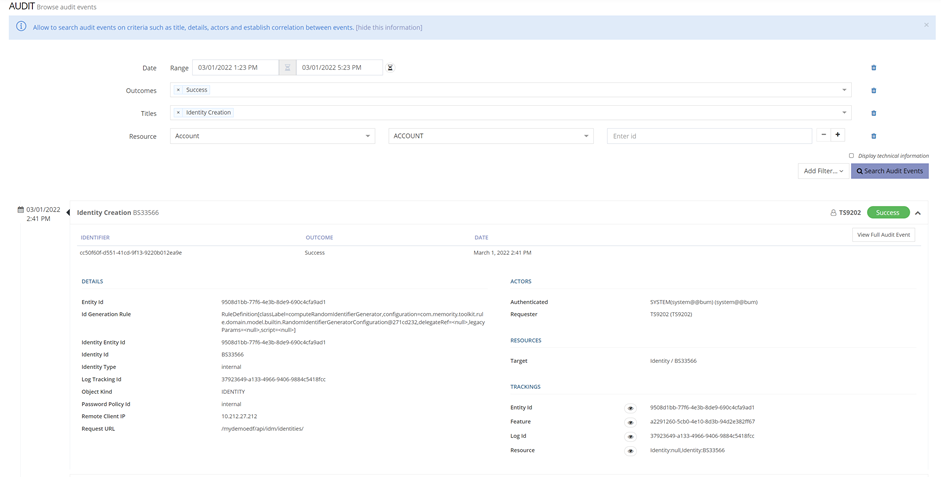Toggle eye icon for Entity Id tracking

tap(630, 408)
